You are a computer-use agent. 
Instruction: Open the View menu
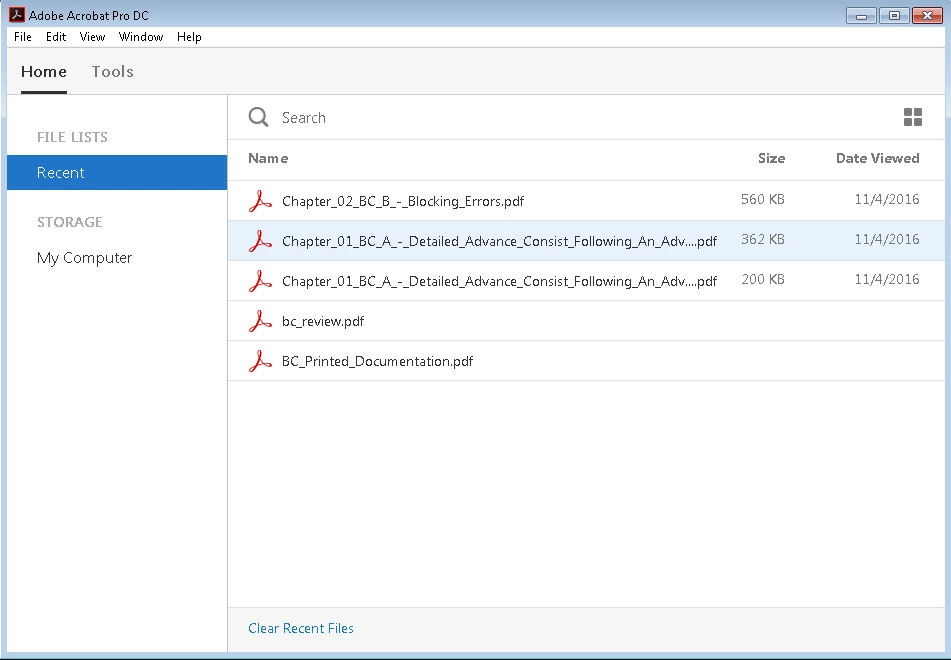[92, 37]
